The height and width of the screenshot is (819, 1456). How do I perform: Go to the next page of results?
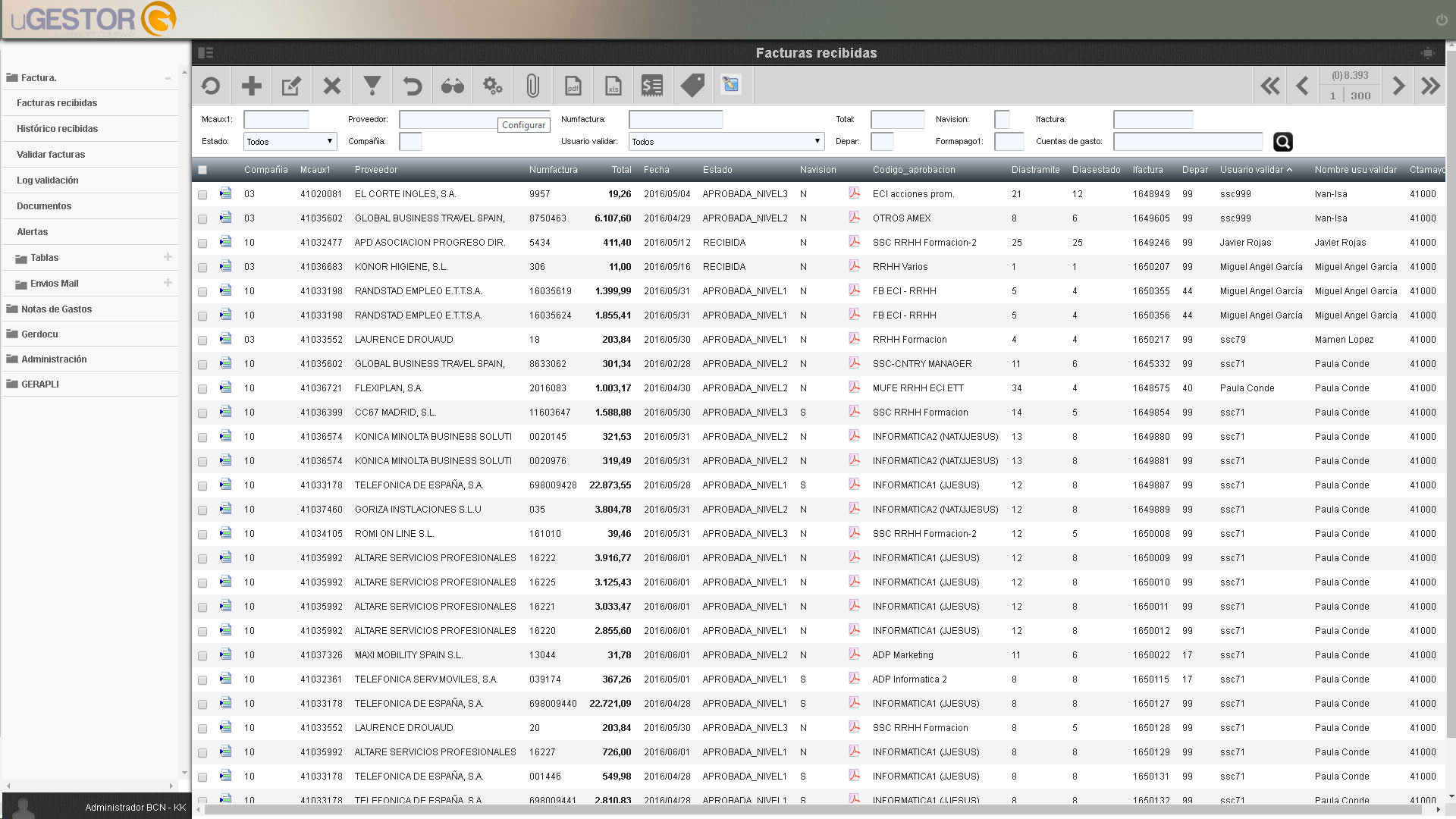tap(1398, 86)
